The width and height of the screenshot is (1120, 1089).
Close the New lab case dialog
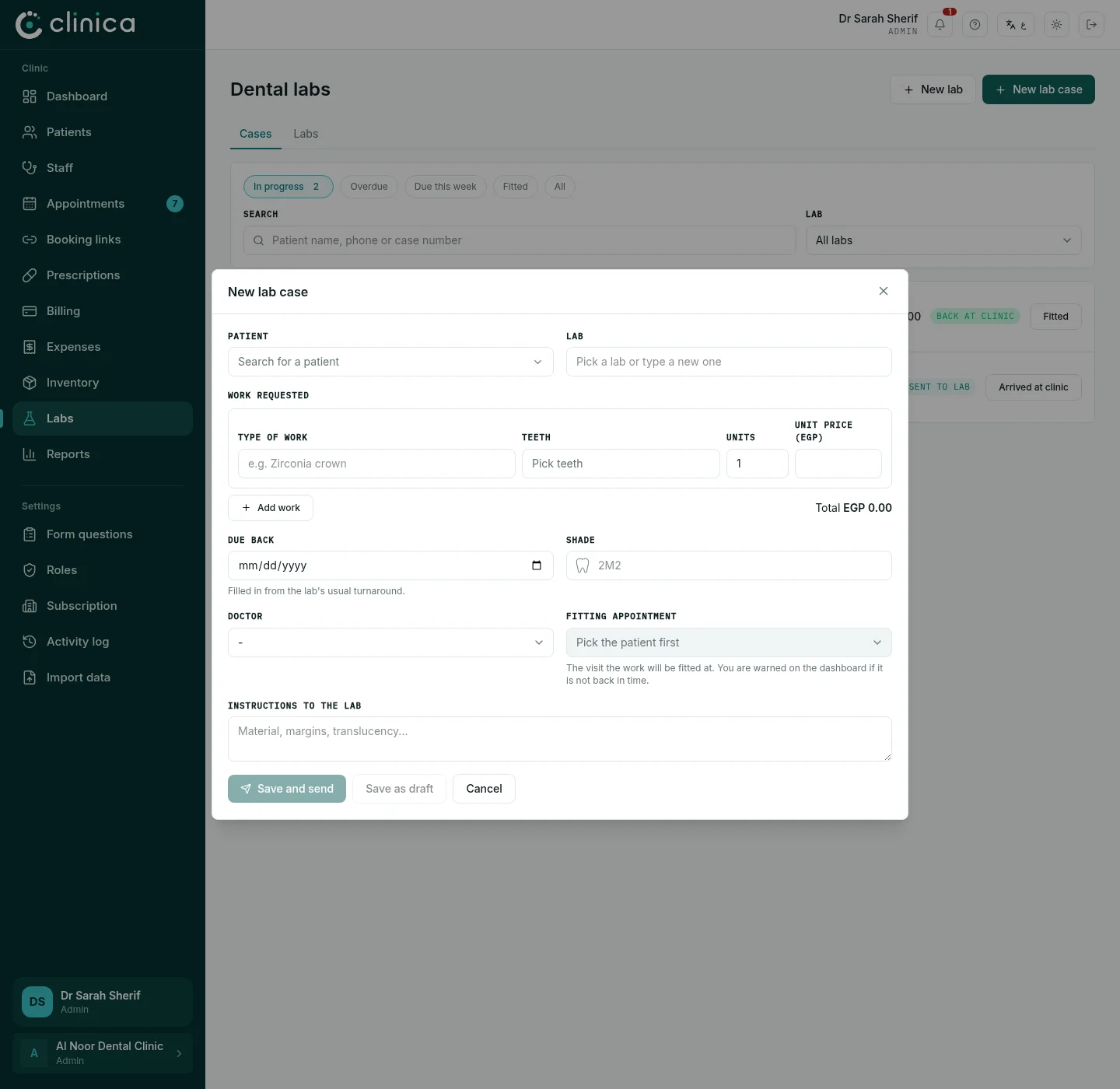pyautogui.click(x=884, y=291)
